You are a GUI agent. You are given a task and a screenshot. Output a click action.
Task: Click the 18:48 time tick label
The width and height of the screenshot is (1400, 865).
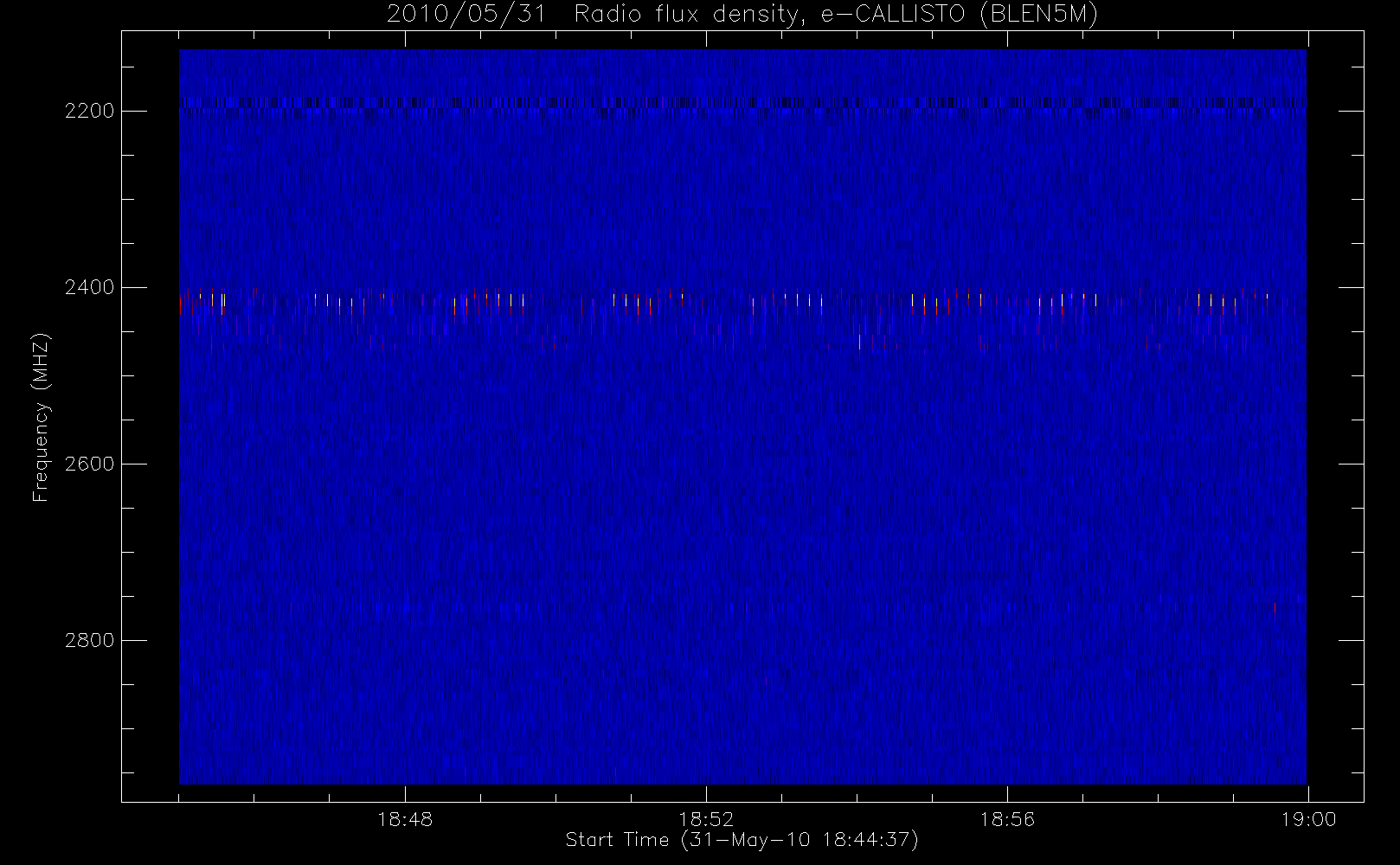click(405, 819)
